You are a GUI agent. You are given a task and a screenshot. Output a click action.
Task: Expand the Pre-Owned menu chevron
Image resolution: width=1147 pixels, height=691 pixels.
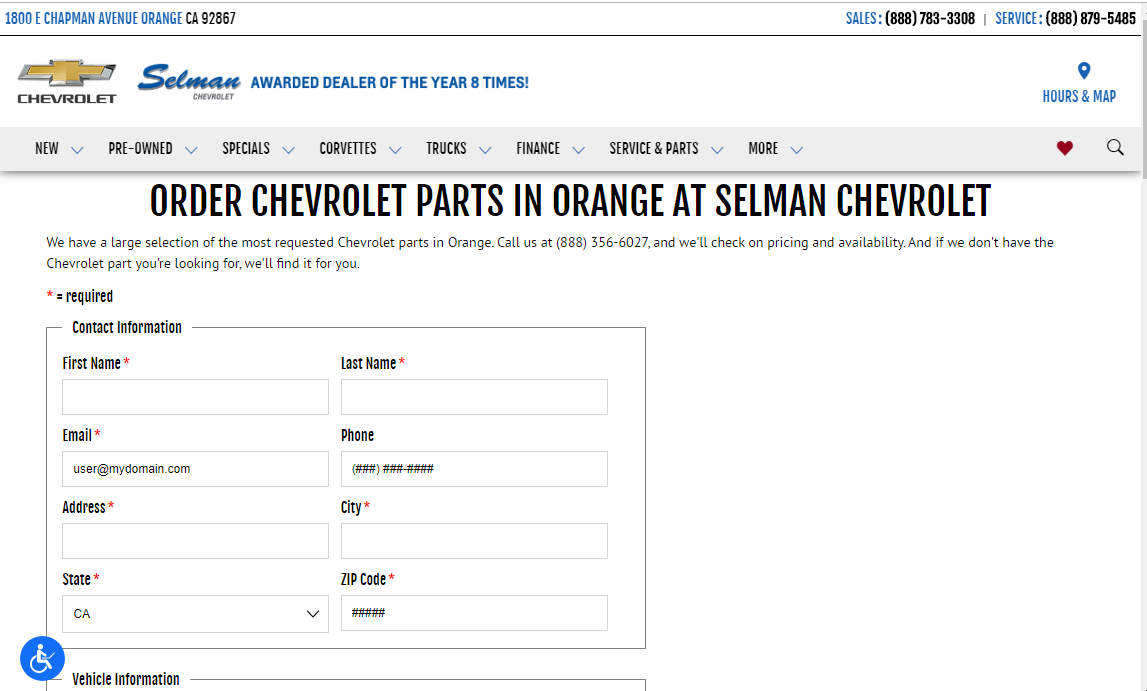[x=191, y=150]
